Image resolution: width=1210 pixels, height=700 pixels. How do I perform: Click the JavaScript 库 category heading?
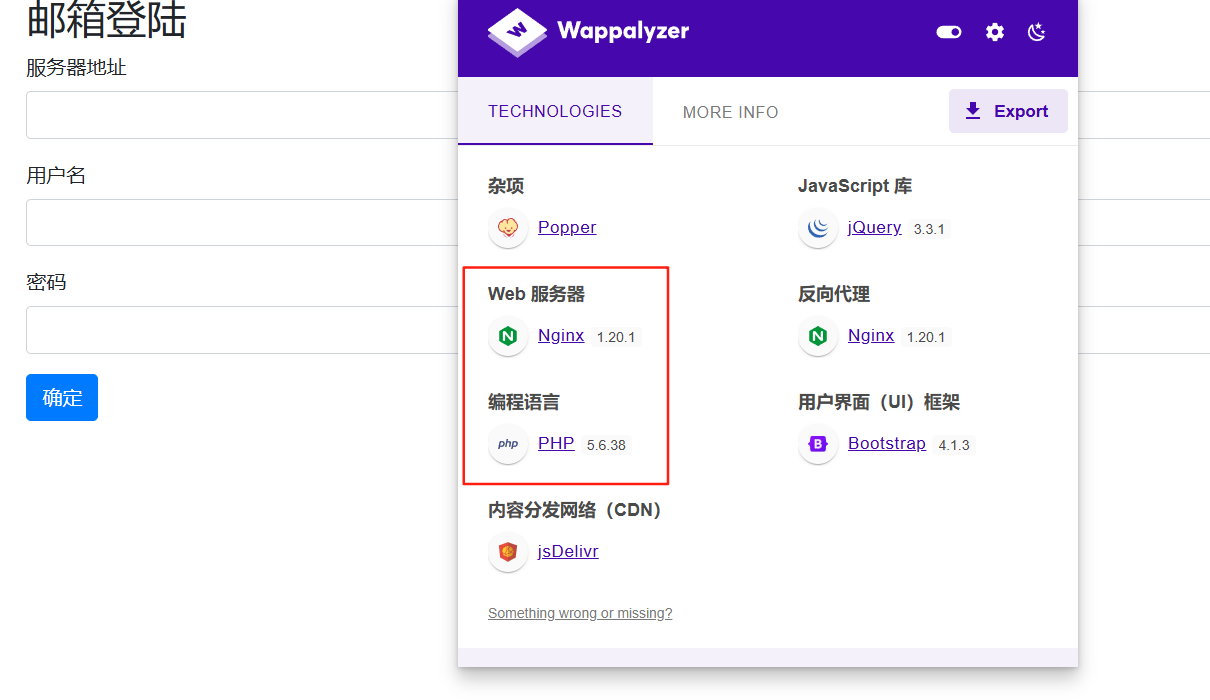coord(855,186)
